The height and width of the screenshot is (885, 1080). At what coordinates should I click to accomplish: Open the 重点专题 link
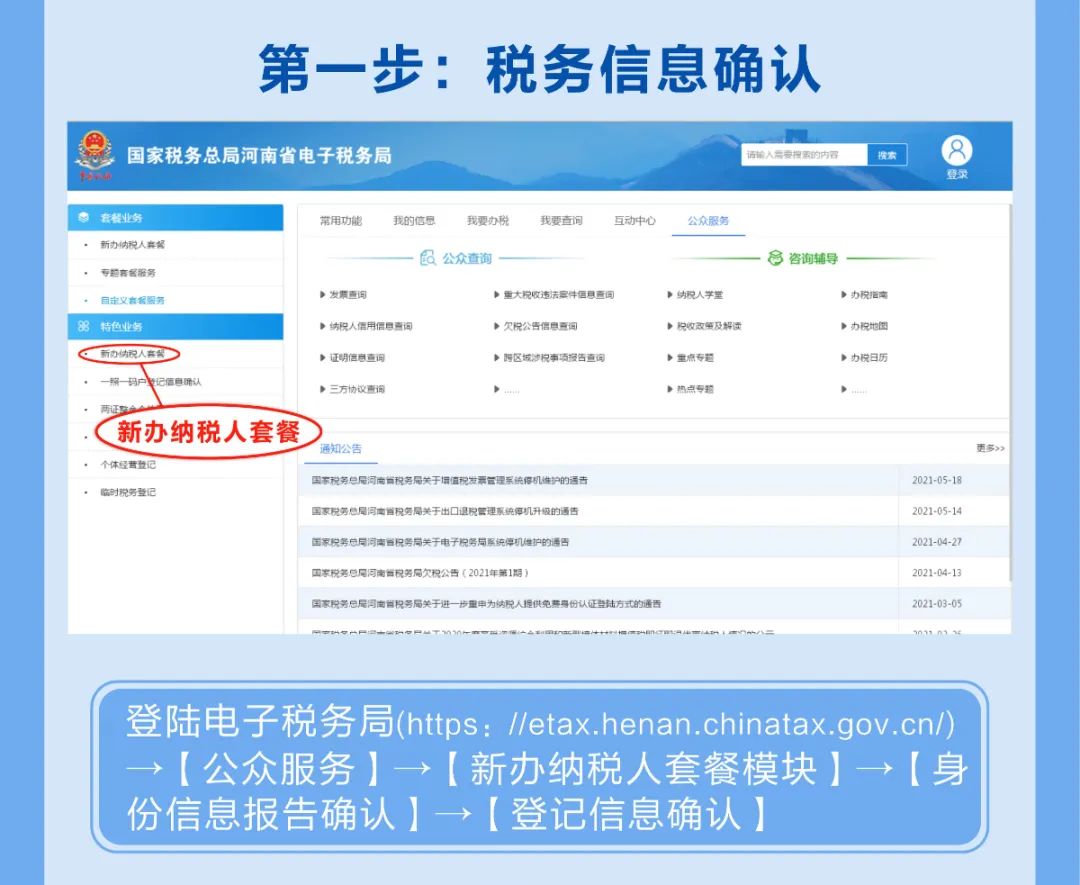(x=695, y=358)
